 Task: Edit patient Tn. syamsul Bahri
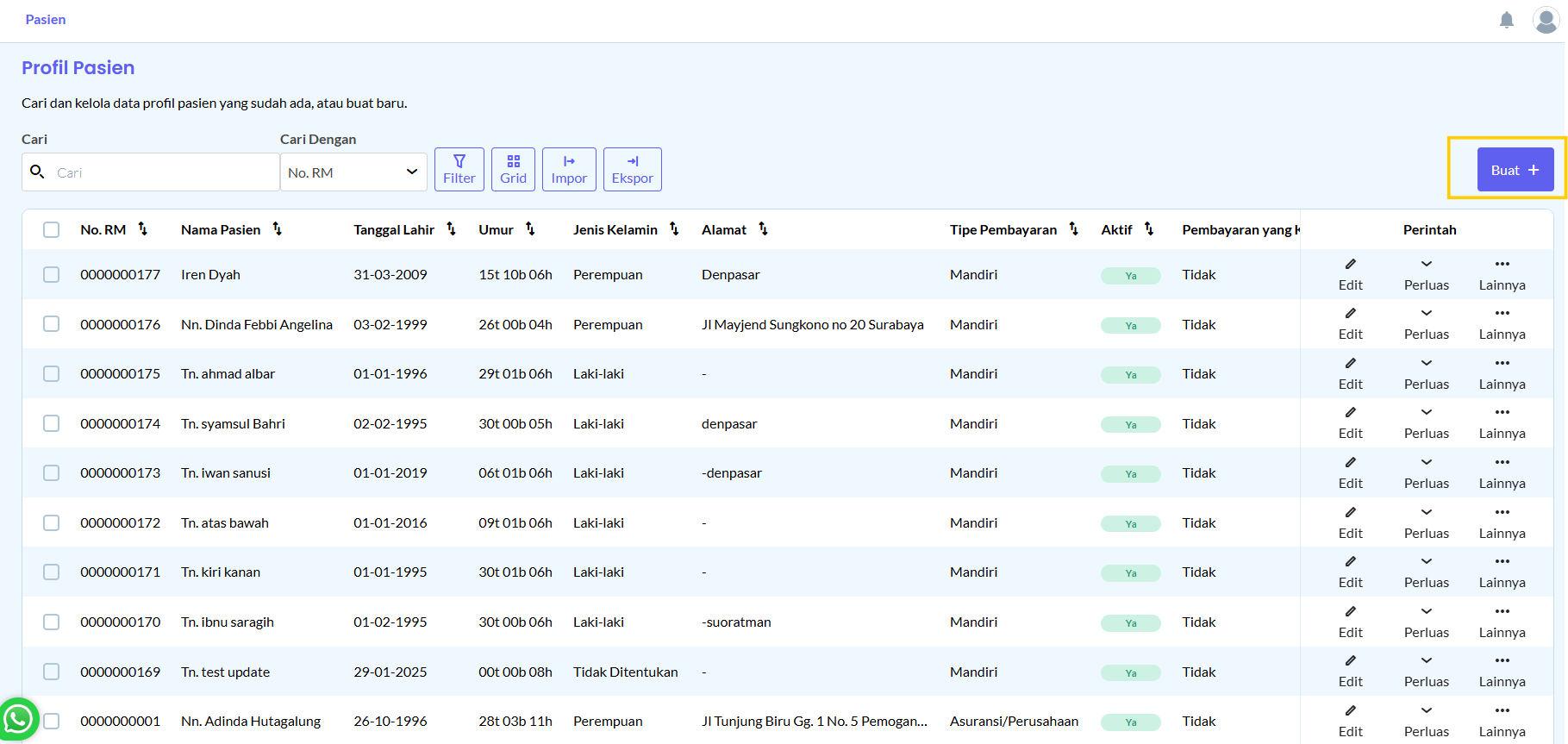click(x=1351, y=423)
